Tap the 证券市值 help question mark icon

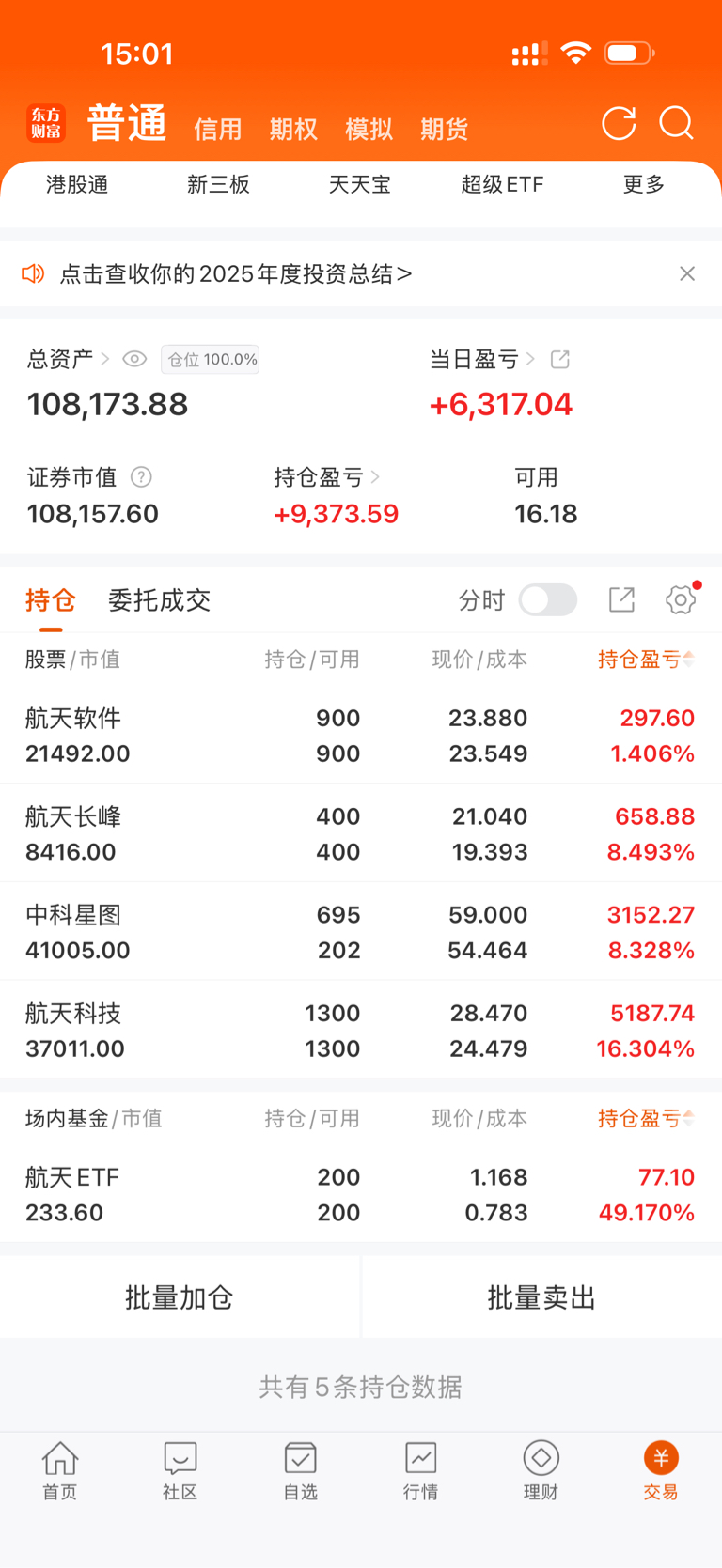pos(141,477)
